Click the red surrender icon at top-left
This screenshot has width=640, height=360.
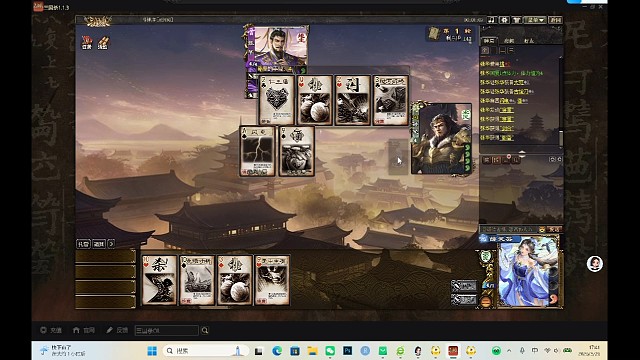point(87,42)
